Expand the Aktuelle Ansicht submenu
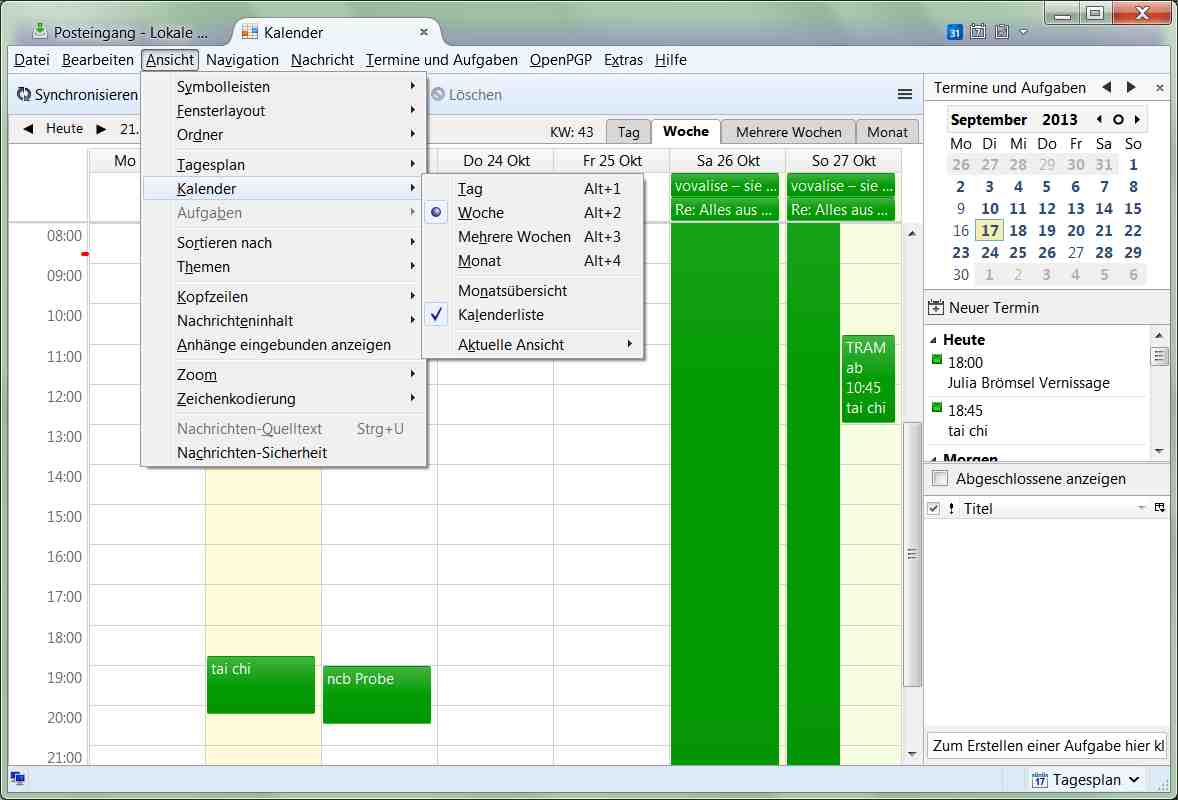This screenshot has height=800, width=1178. click(510, 345)
